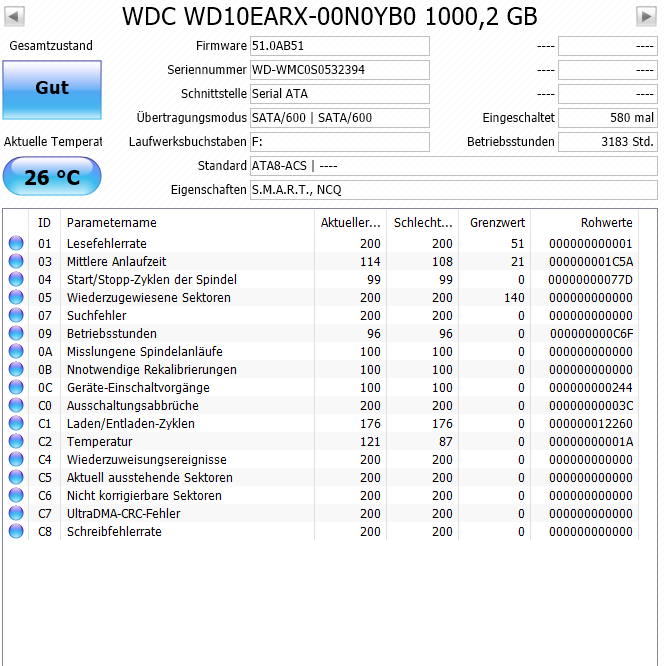
Task: Click status icon for Wiederzugewiesene Sektoren
Action: [16, 297]
